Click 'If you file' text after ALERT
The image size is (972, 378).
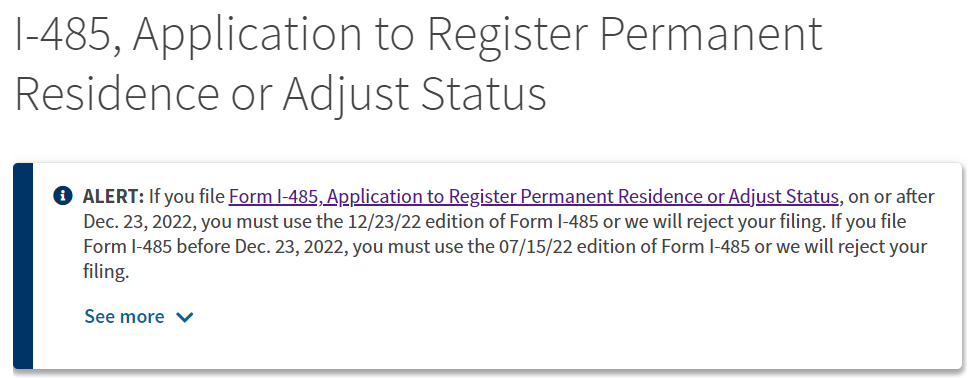click(187, 197)
